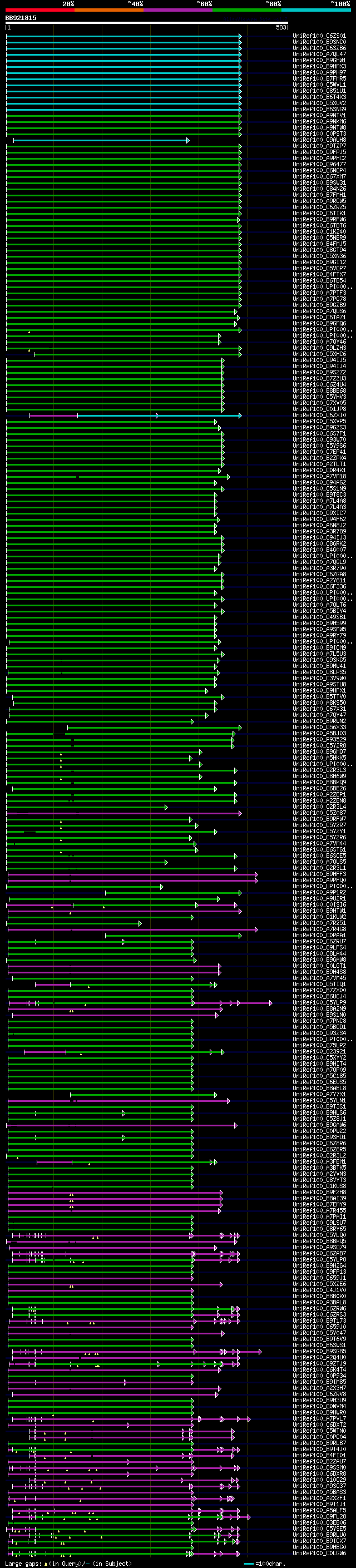Open the UniRef100_B6T4K3 hit label
Viewport: 356px width, 1568px height.
pyautogui.click(x=319, y=97)
